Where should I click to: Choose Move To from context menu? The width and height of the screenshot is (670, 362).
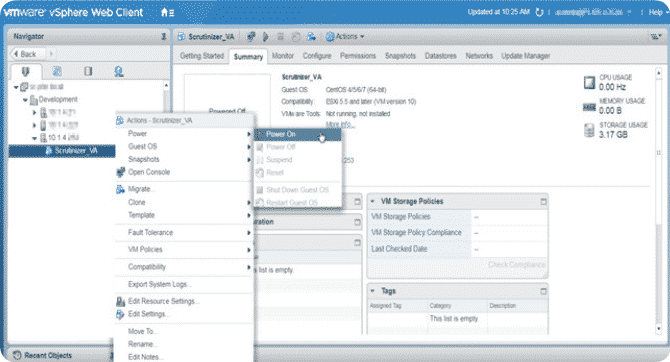tap(184, 331)
